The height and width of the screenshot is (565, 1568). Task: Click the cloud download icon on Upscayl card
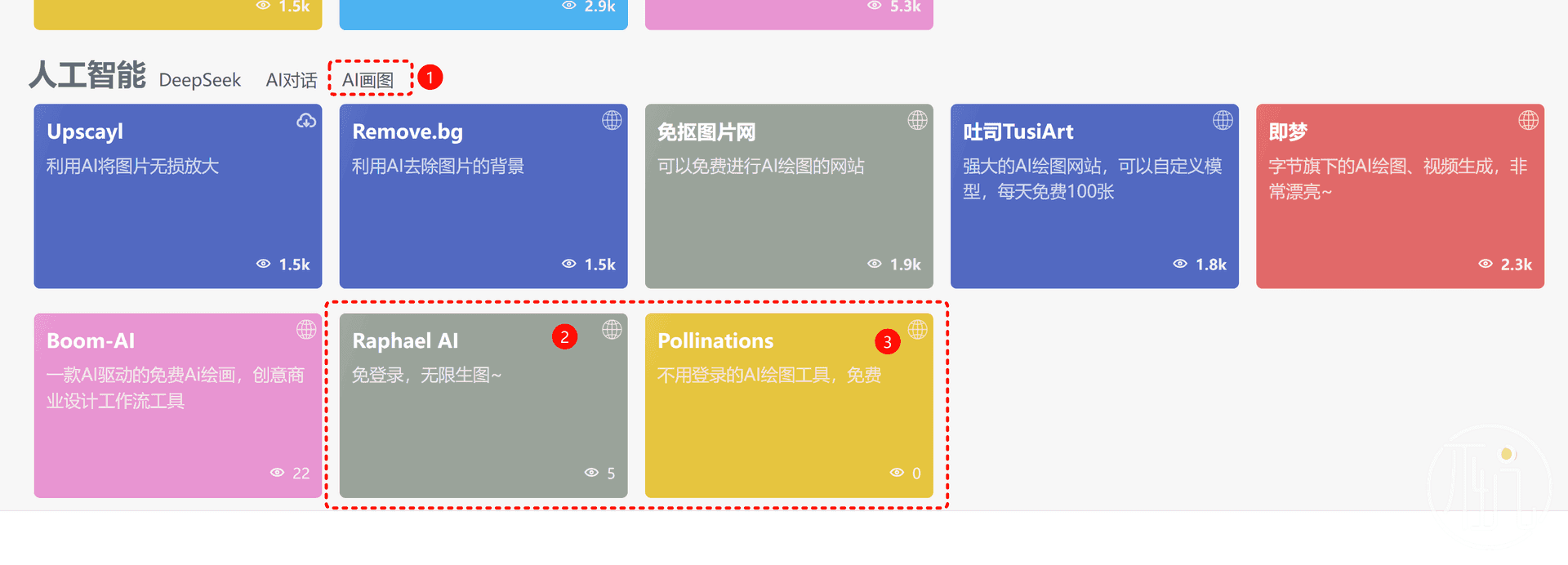point(306,121)
